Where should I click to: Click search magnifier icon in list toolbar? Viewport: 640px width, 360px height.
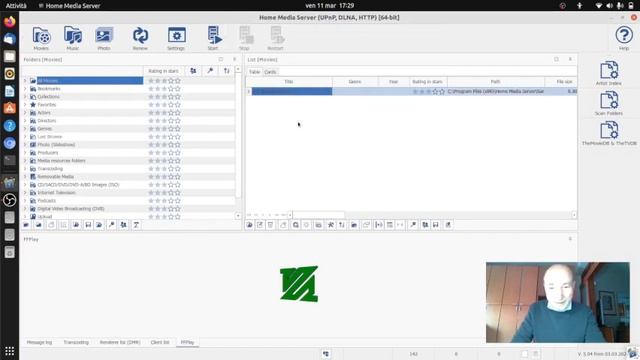296,225
